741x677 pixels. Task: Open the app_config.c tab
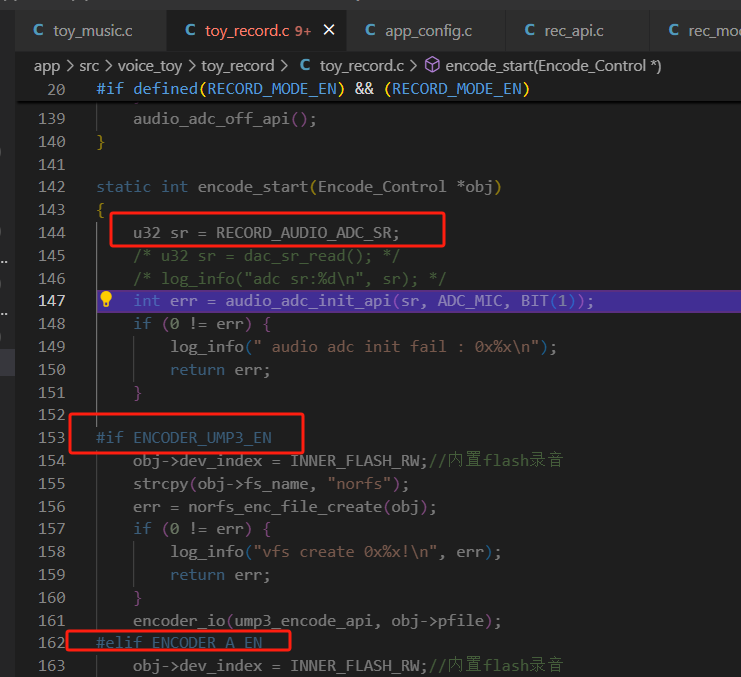coord(426,31)
